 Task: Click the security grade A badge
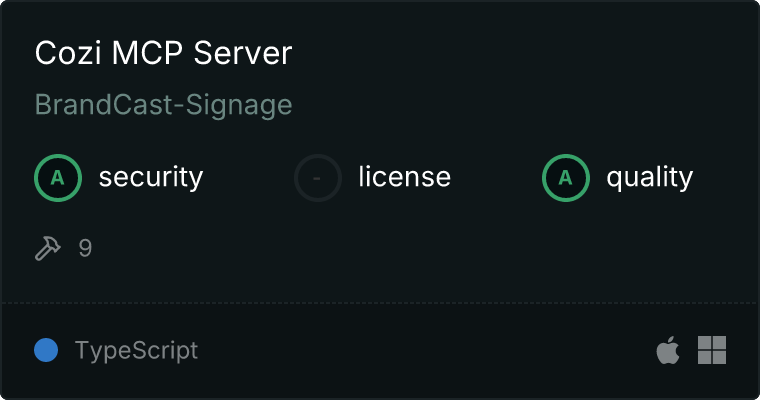(x=58, y=178)
